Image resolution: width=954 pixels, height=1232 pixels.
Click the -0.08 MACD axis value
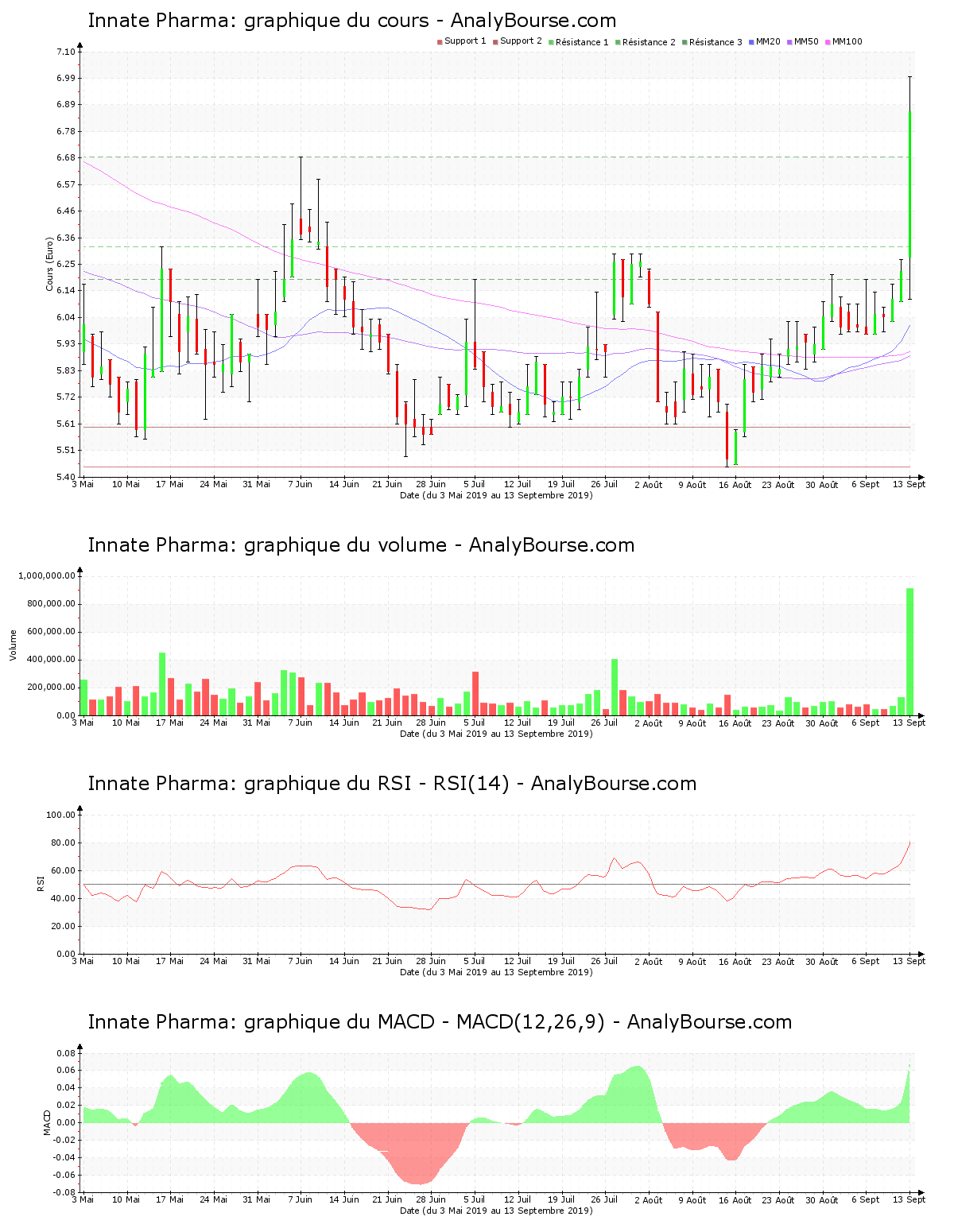point(65,1192)
